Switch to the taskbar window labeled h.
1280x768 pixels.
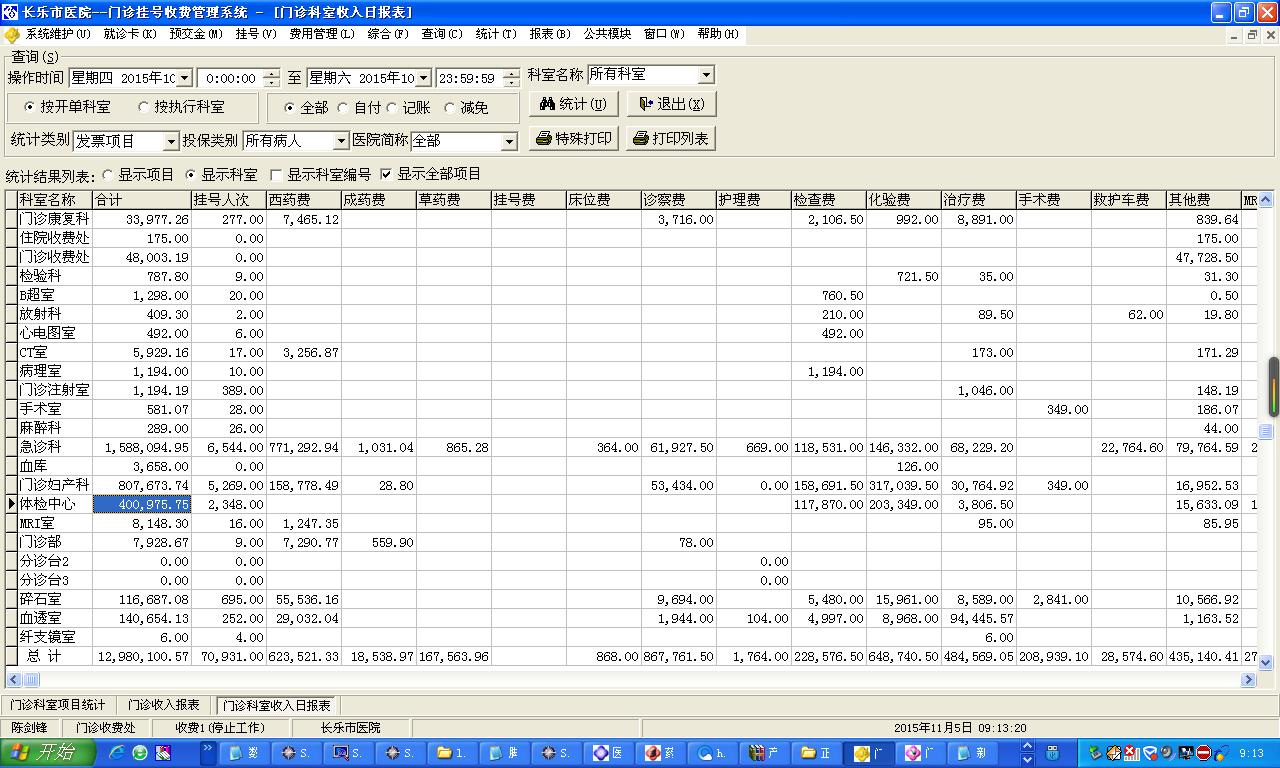pos(712,753)
